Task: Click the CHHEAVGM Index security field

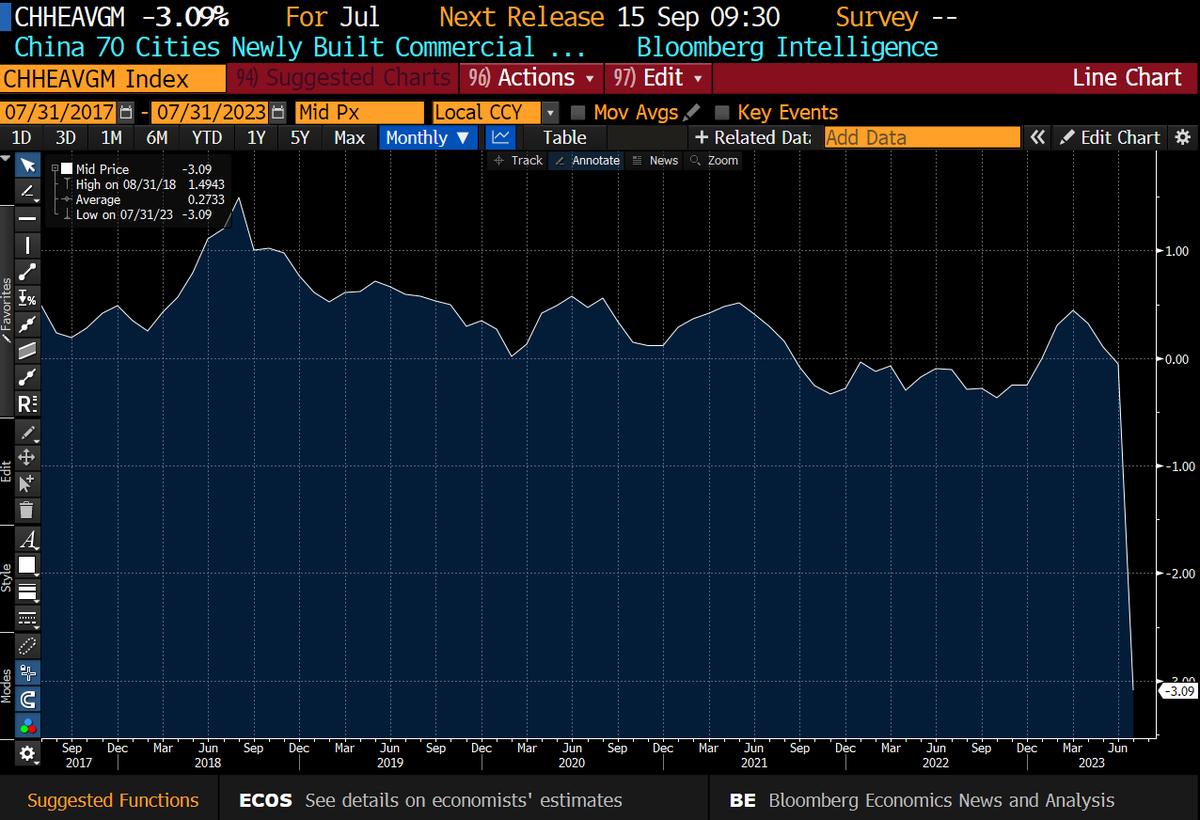Action: click(x=113, y=78)
